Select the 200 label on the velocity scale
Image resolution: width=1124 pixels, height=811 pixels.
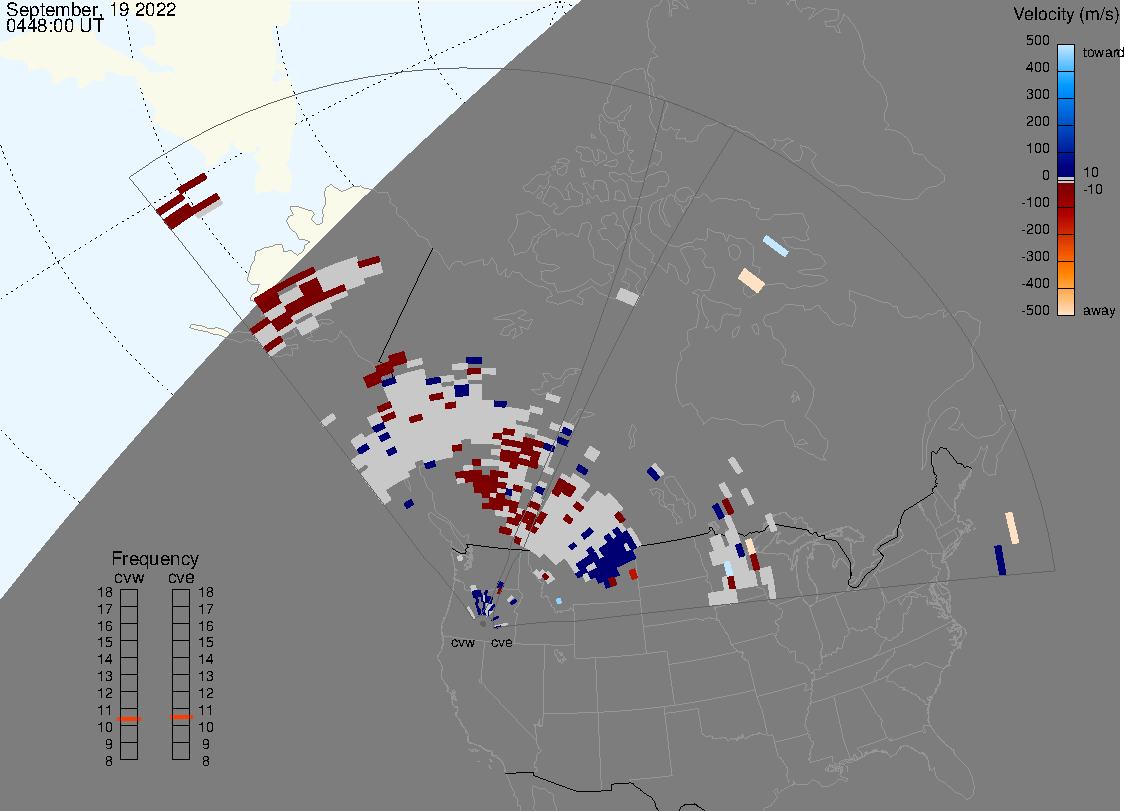tap(1037, 121)
